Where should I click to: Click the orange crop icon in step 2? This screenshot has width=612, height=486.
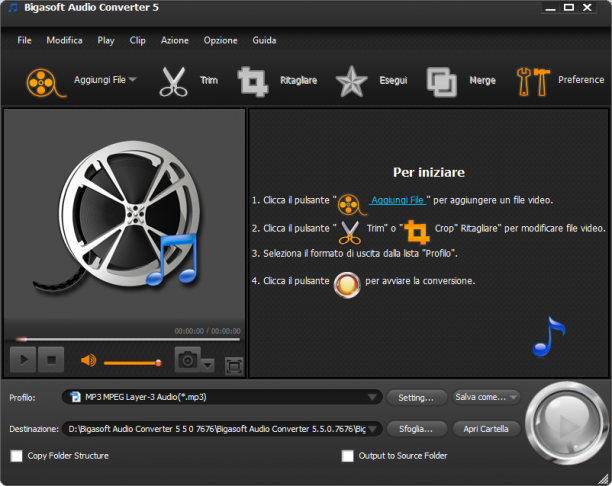tap(416, 231)
